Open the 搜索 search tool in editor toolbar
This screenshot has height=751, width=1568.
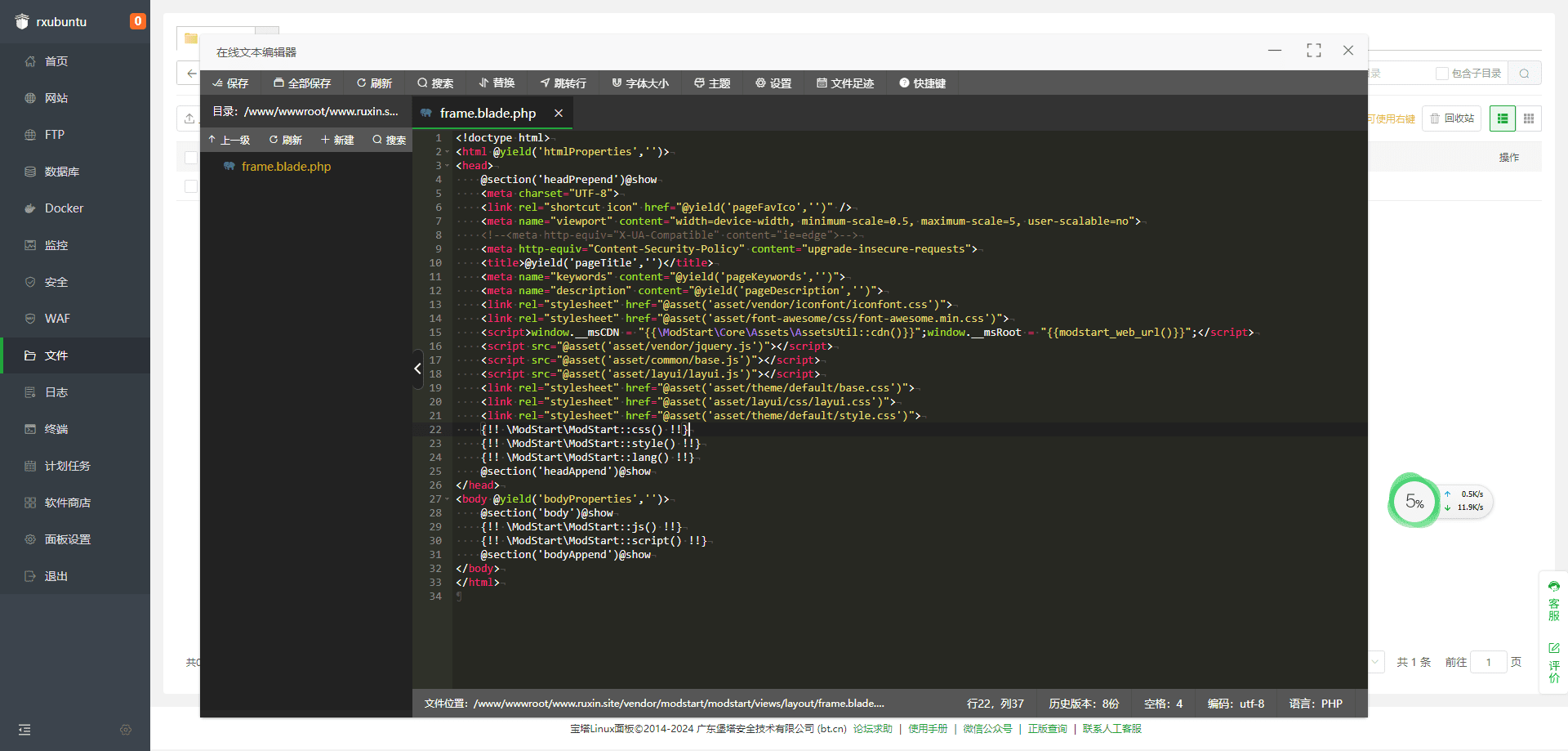435,83
